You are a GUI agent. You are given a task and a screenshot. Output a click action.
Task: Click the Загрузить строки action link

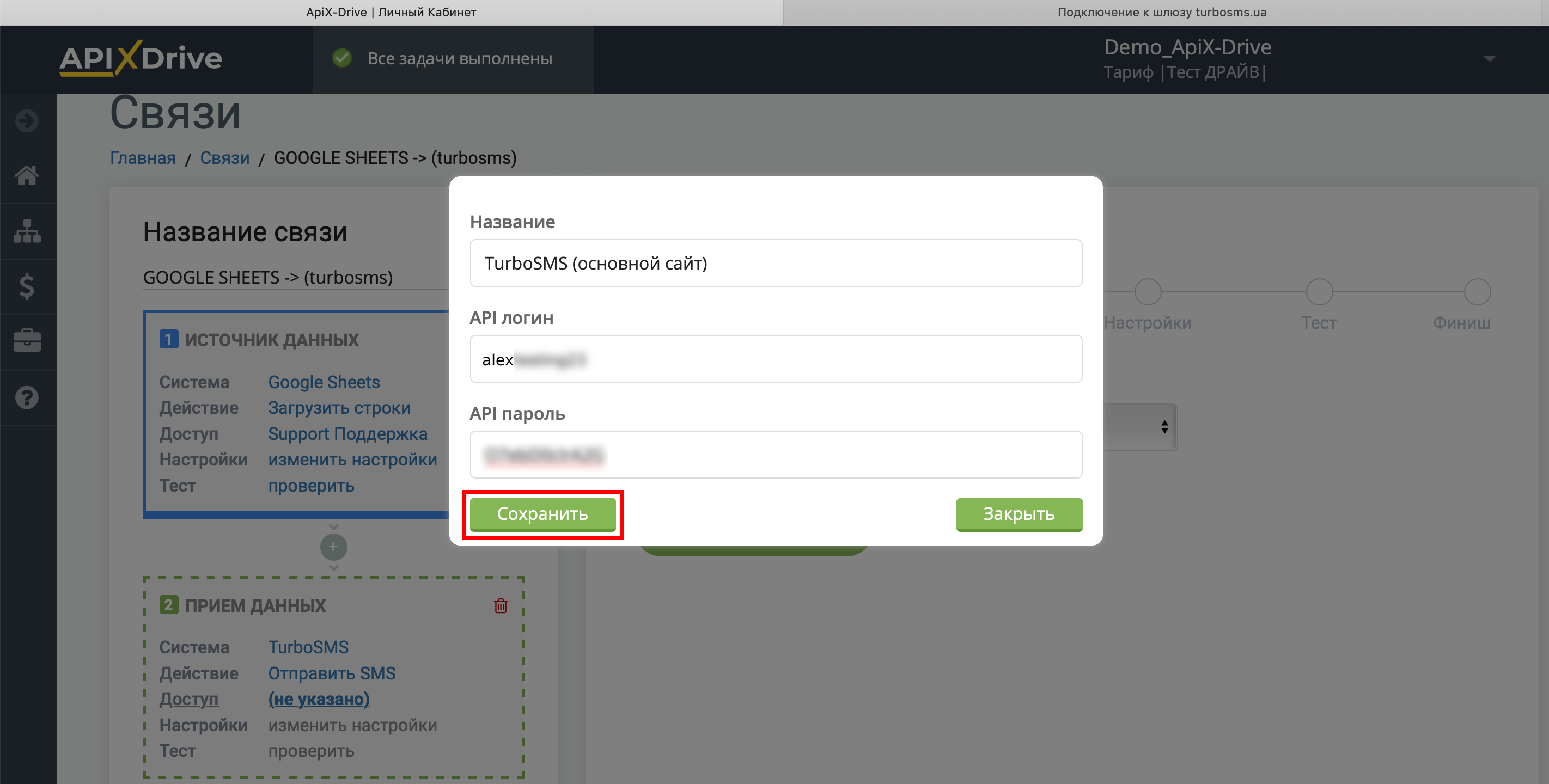(x=339, y=408)
